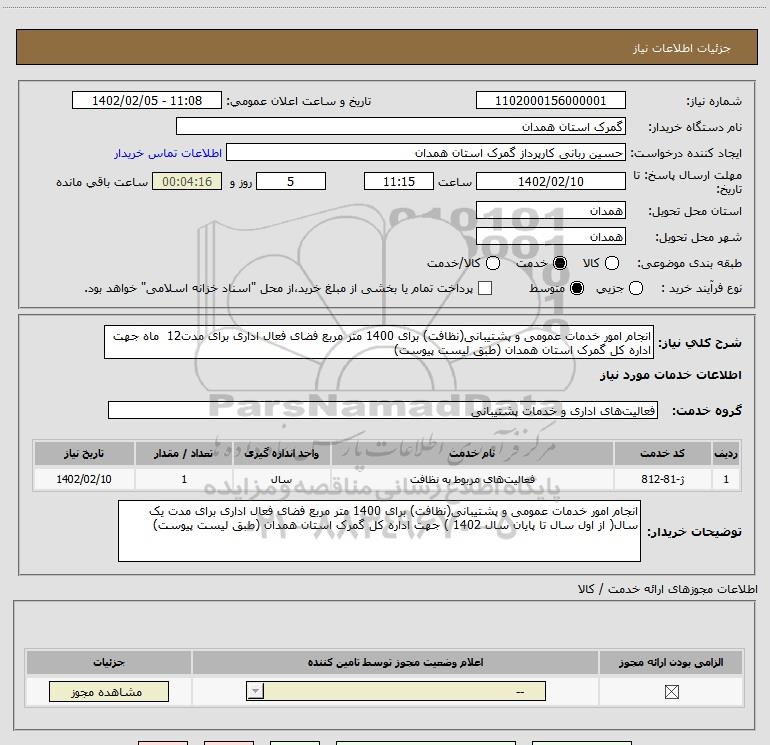Viewport: 770px width, 745px height.
Task: Click service code ژ-81-812 cell
Action: tap(662, 479)
